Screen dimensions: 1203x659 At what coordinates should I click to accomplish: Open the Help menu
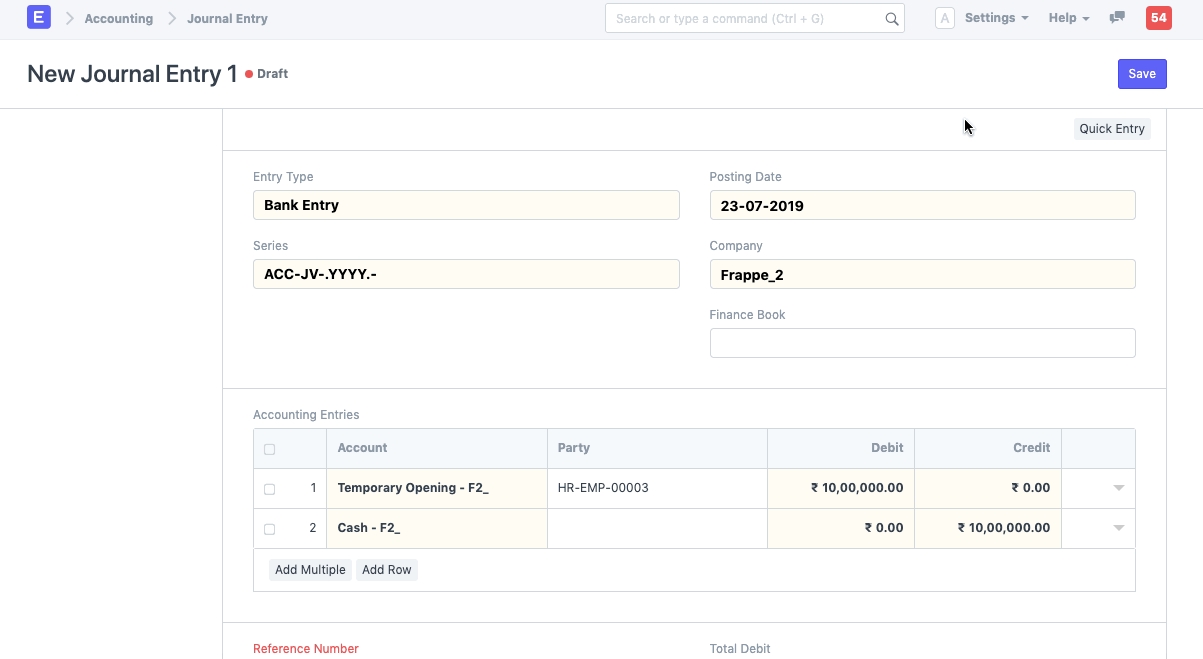coord(1068,18)
